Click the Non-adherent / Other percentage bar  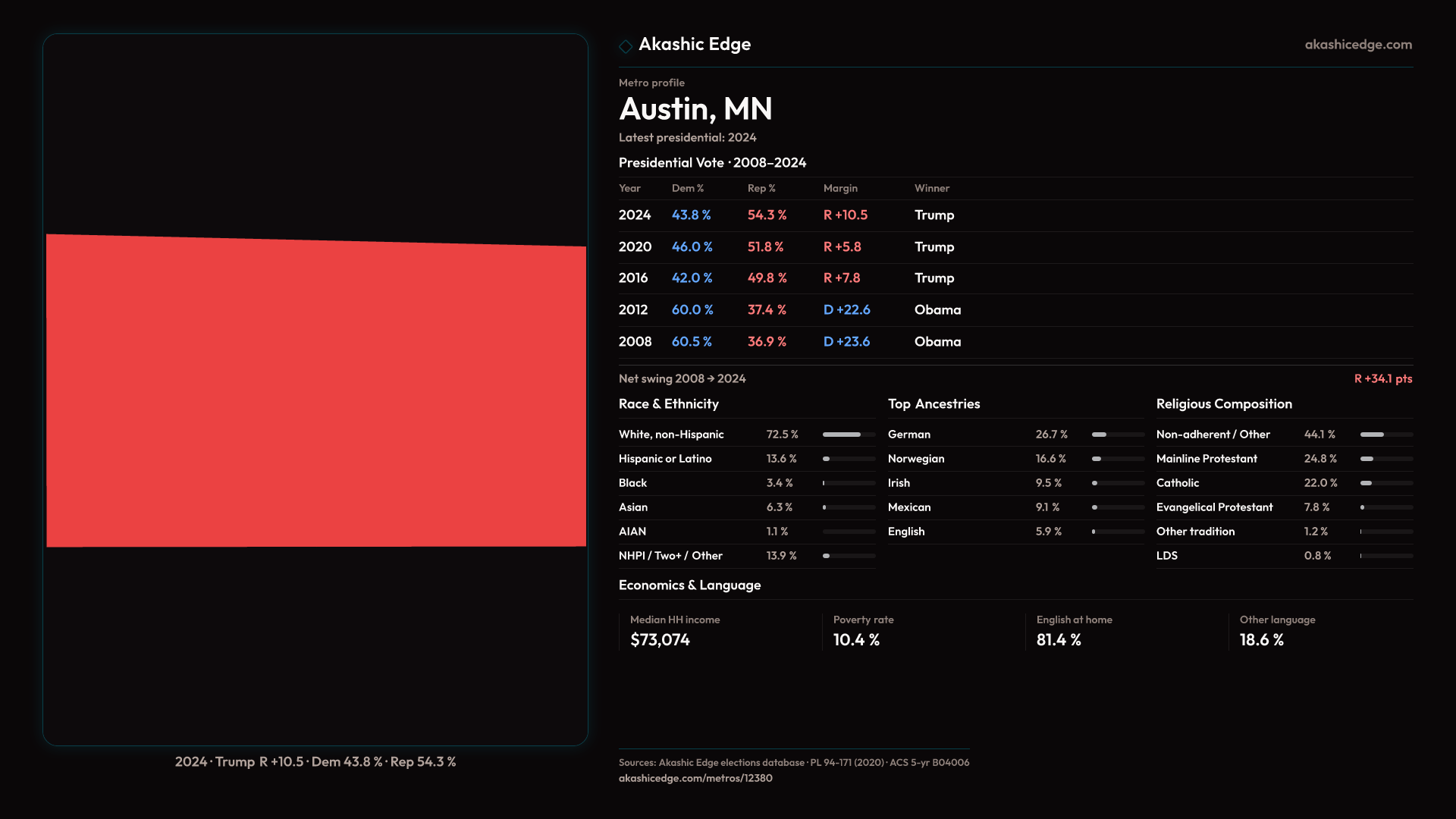click(x=1385, y=435)
